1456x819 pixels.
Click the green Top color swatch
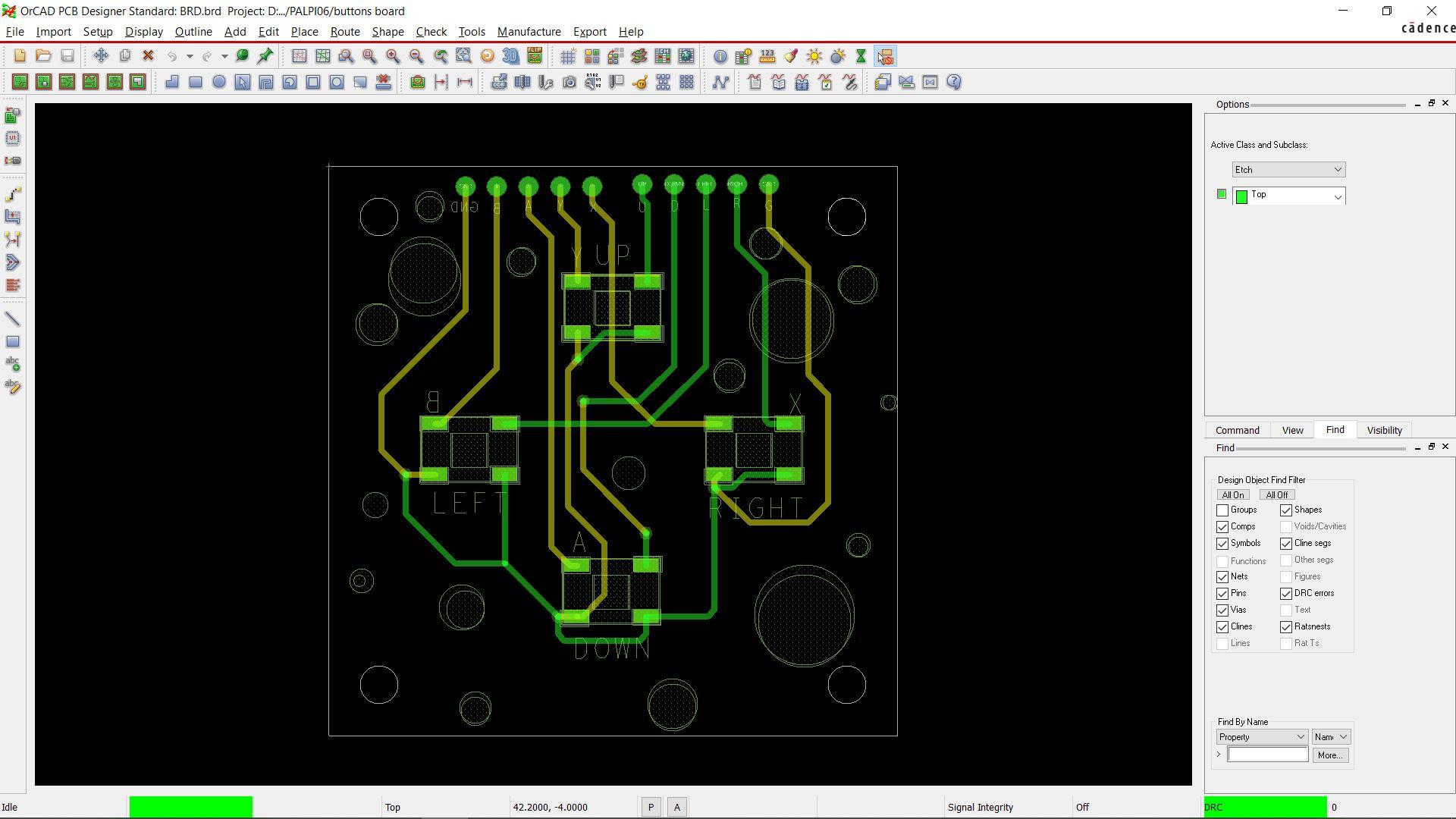[x=1221, y=194]
